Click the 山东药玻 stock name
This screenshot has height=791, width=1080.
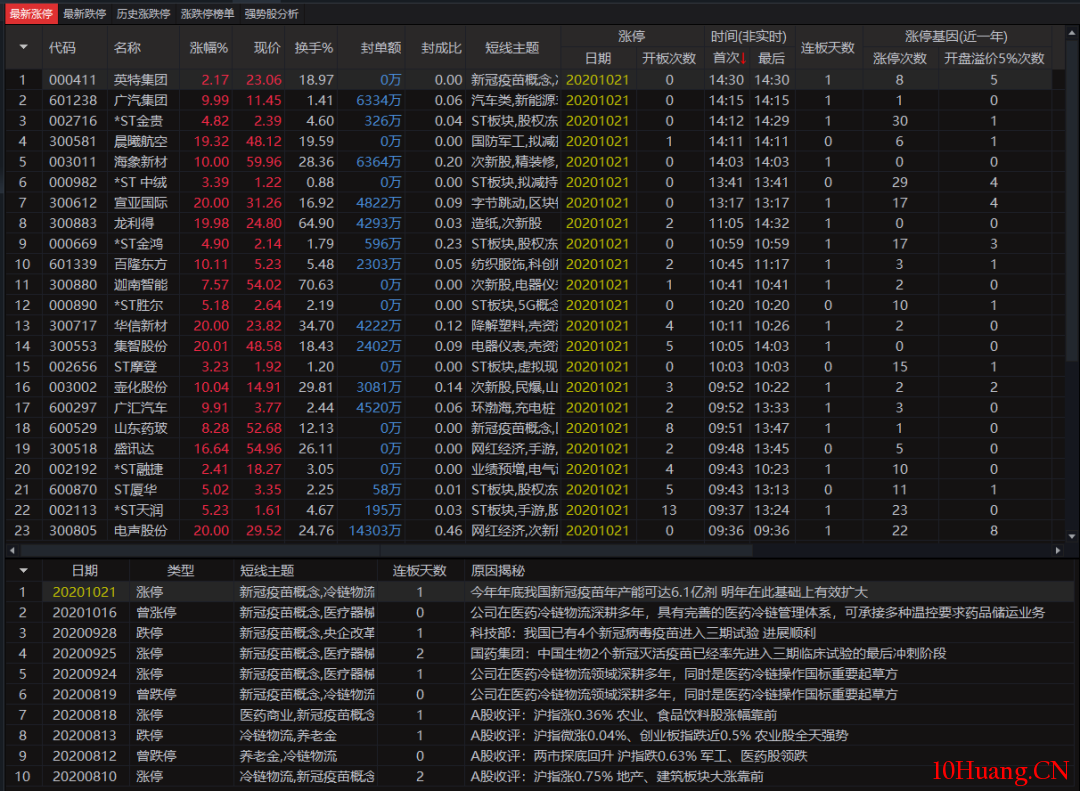pyautogui.click(x=140, y=428)
